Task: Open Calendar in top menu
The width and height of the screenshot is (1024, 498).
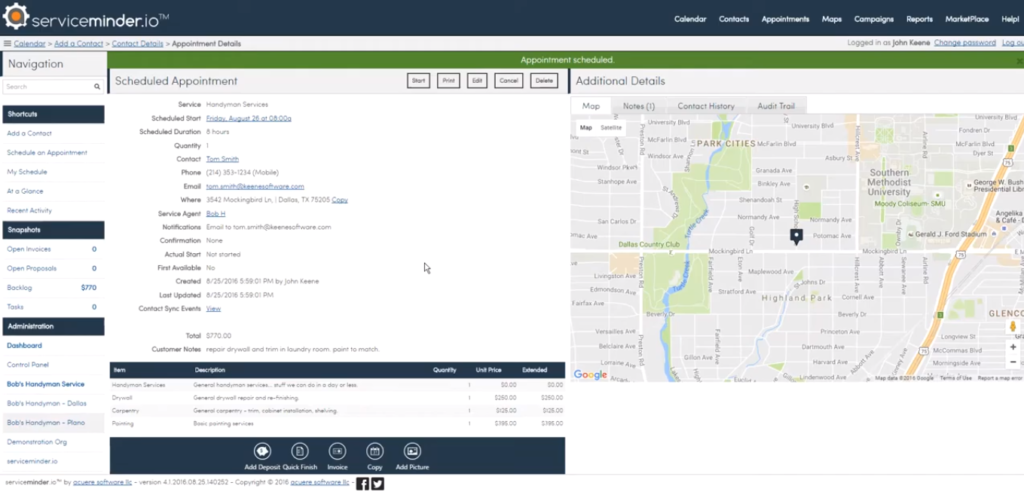Action: pyautogui.click(x=690, y=19)
